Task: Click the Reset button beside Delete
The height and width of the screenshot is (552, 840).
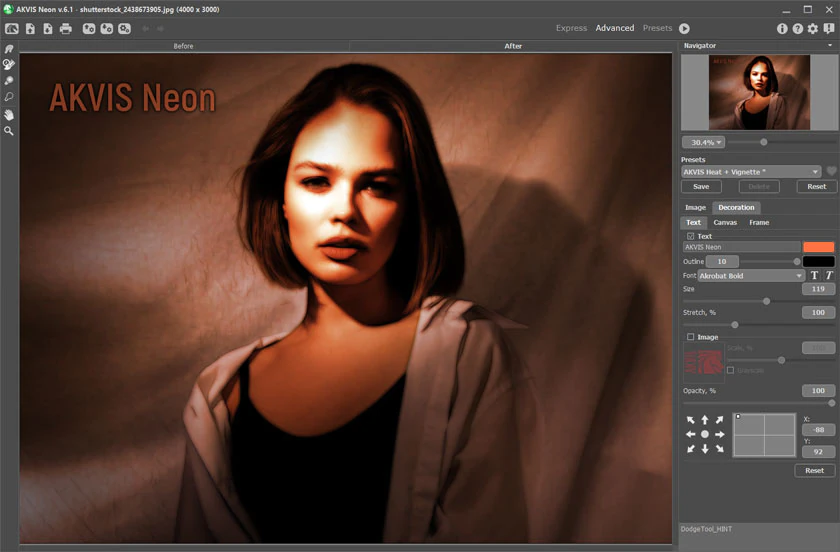Action: 816,187
